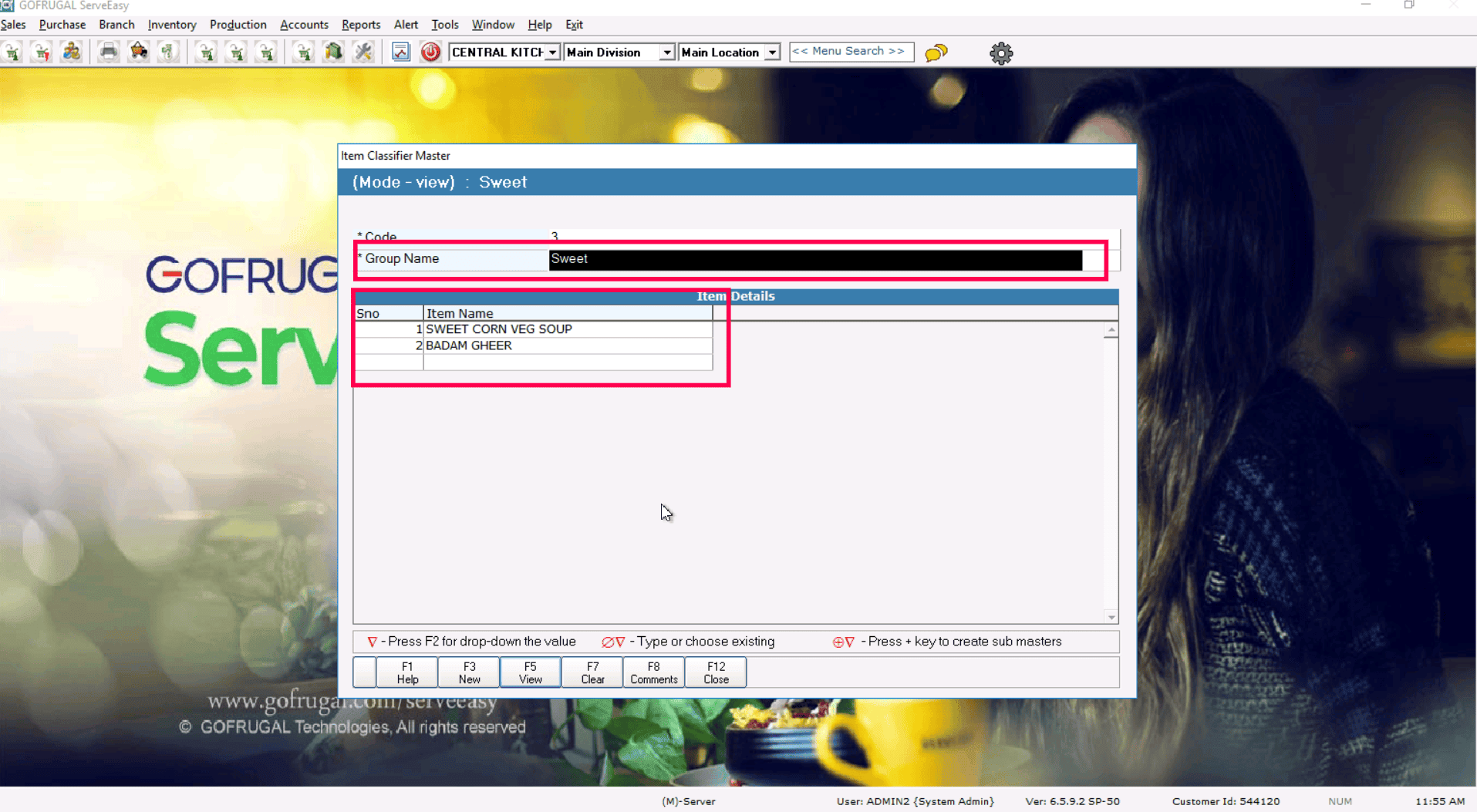Click the scroll up arrow of Item Details
Viewport: 1477px width, 812px height.
tap(1111, 330)
